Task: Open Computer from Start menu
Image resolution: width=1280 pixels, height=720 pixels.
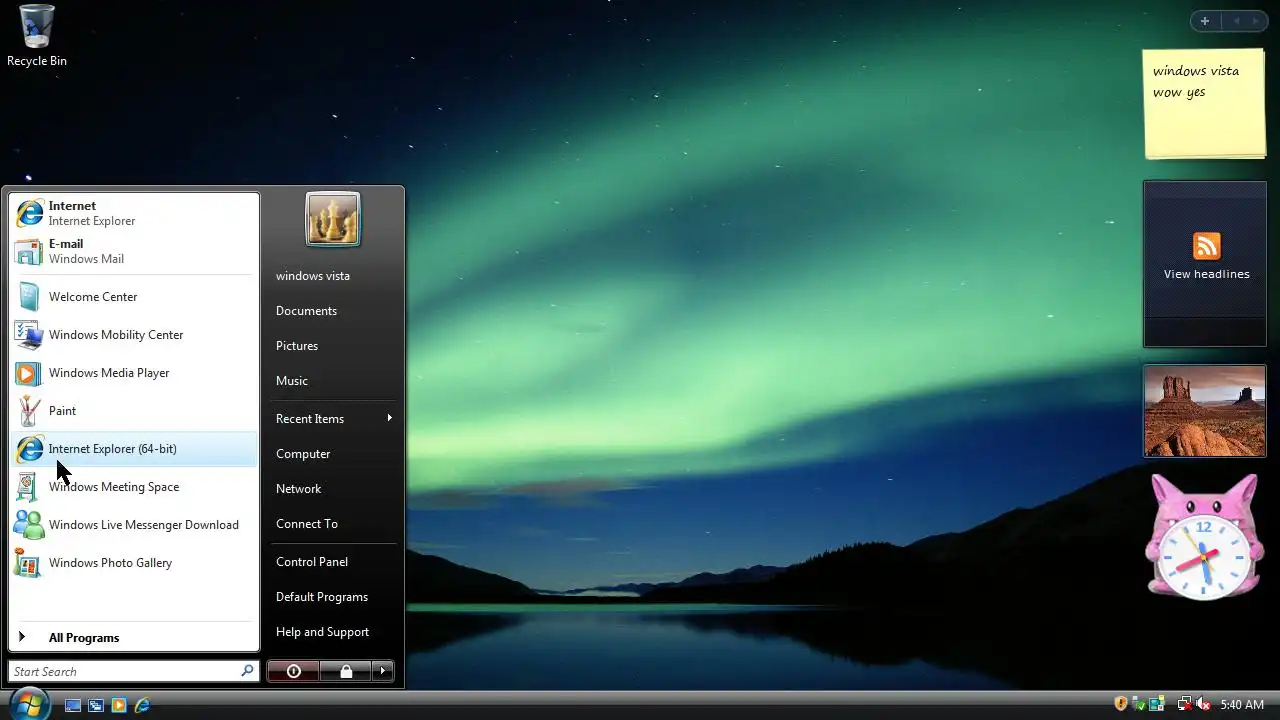Action: point(333,453)
